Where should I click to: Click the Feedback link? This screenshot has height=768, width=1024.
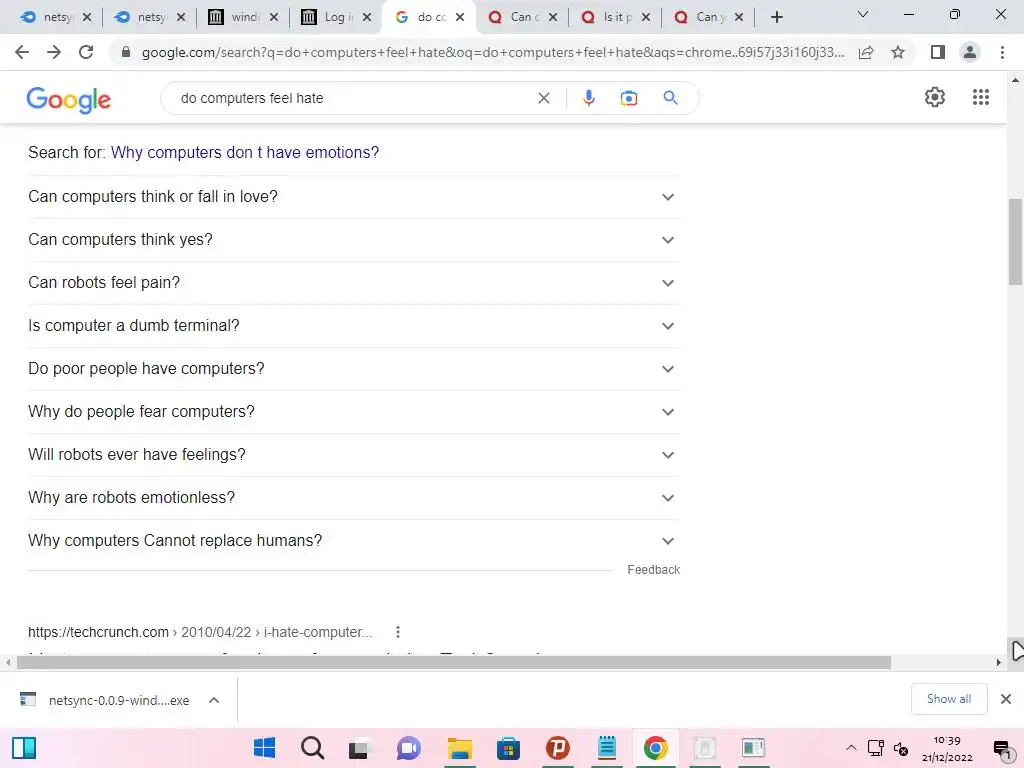pyautogui.click(x=653, y=569)
